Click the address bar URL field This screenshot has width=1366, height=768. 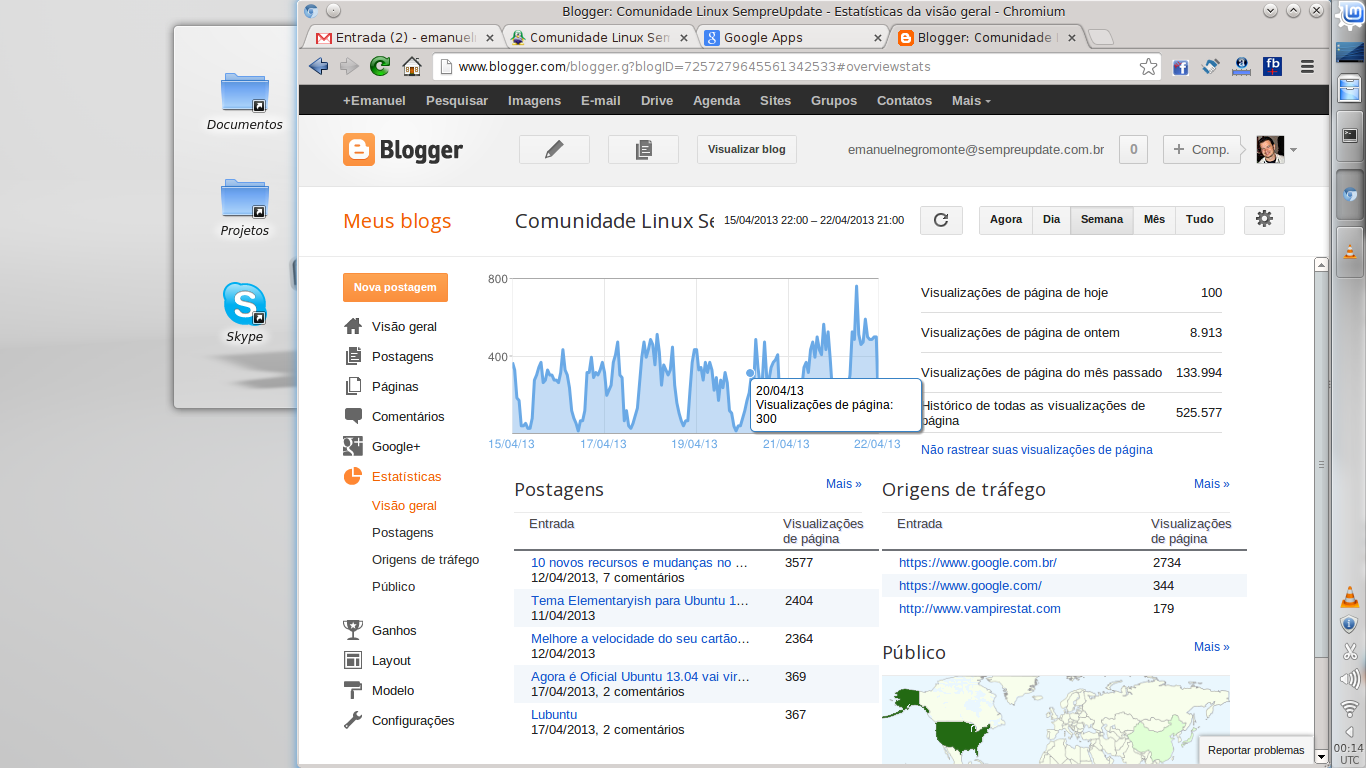pos(797,67)
